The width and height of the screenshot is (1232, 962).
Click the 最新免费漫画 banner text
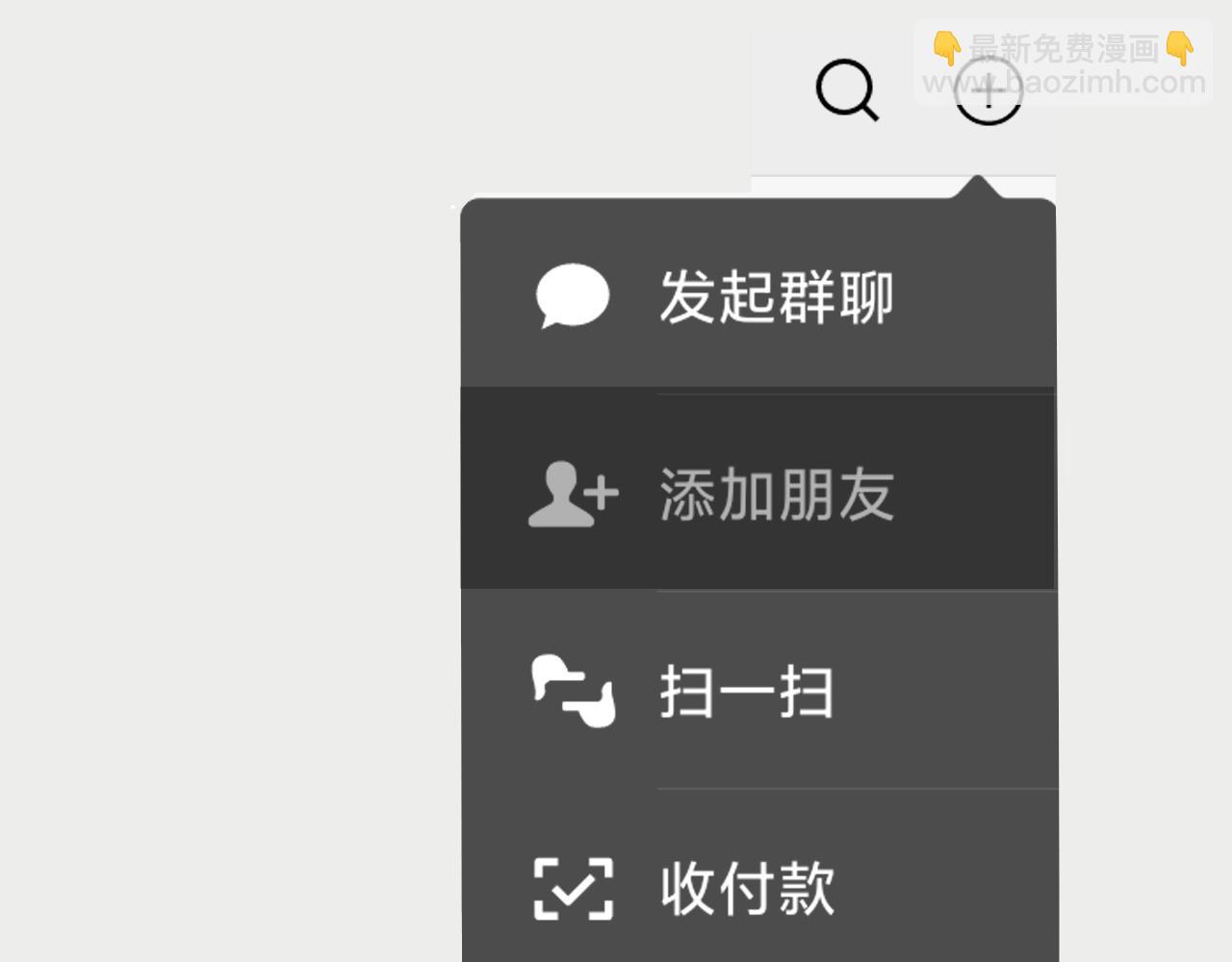coord(1064,48)
